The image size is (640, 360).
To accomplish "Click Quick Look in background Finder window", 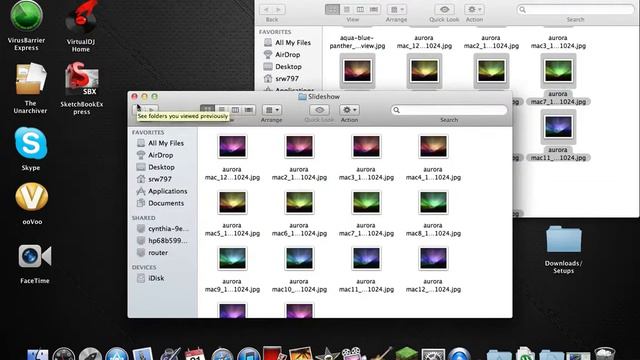I will coord(444,9).
